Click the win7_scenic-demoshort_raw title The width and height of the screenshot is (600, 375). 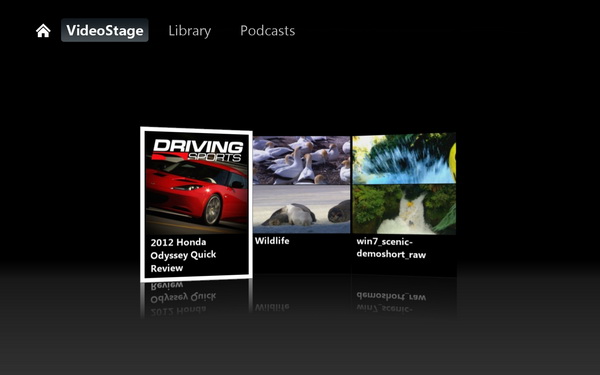tap(391, 248)
